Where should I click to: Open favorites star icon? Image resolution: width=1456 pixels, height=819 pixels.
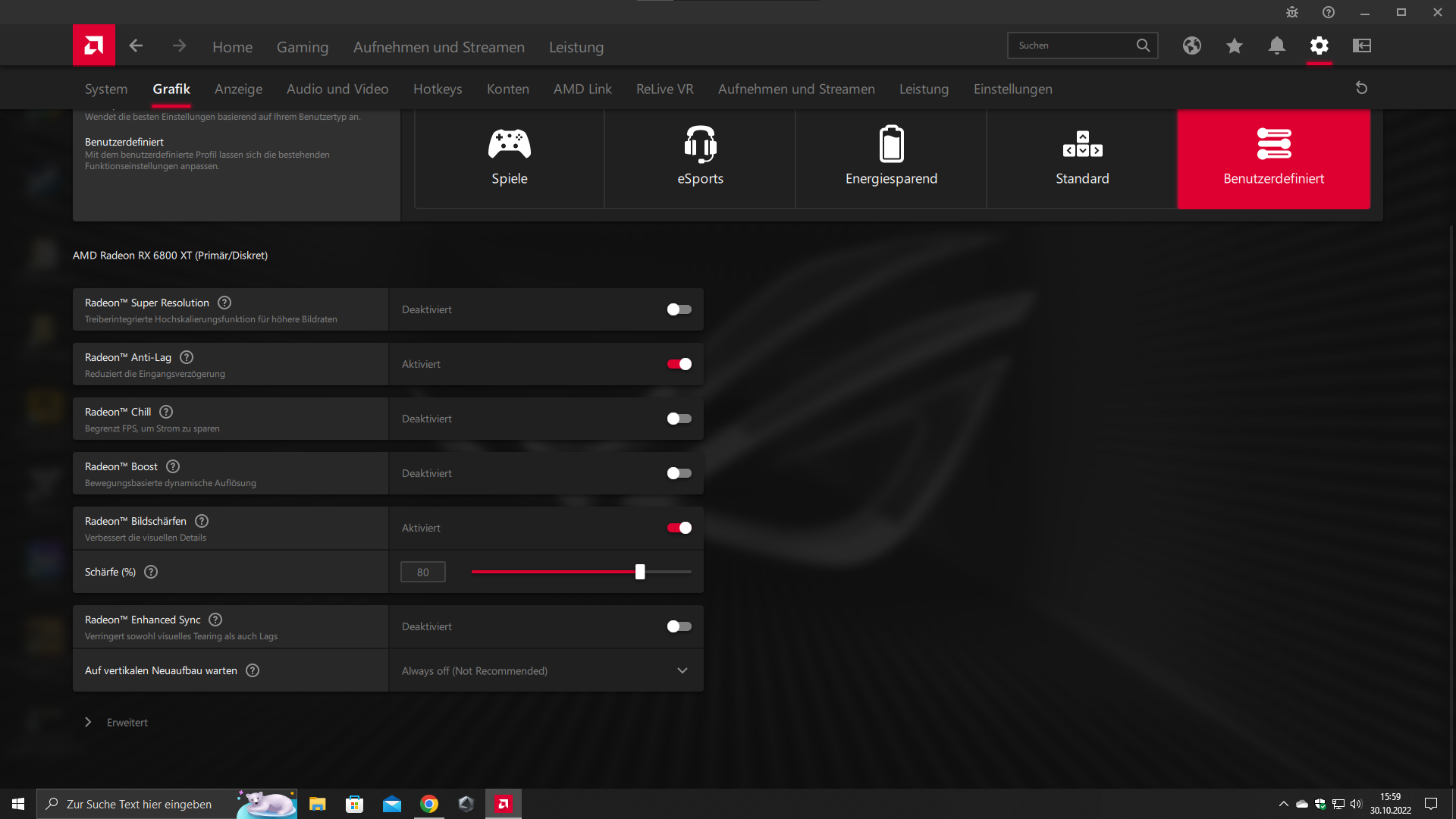pos(1234,45)
